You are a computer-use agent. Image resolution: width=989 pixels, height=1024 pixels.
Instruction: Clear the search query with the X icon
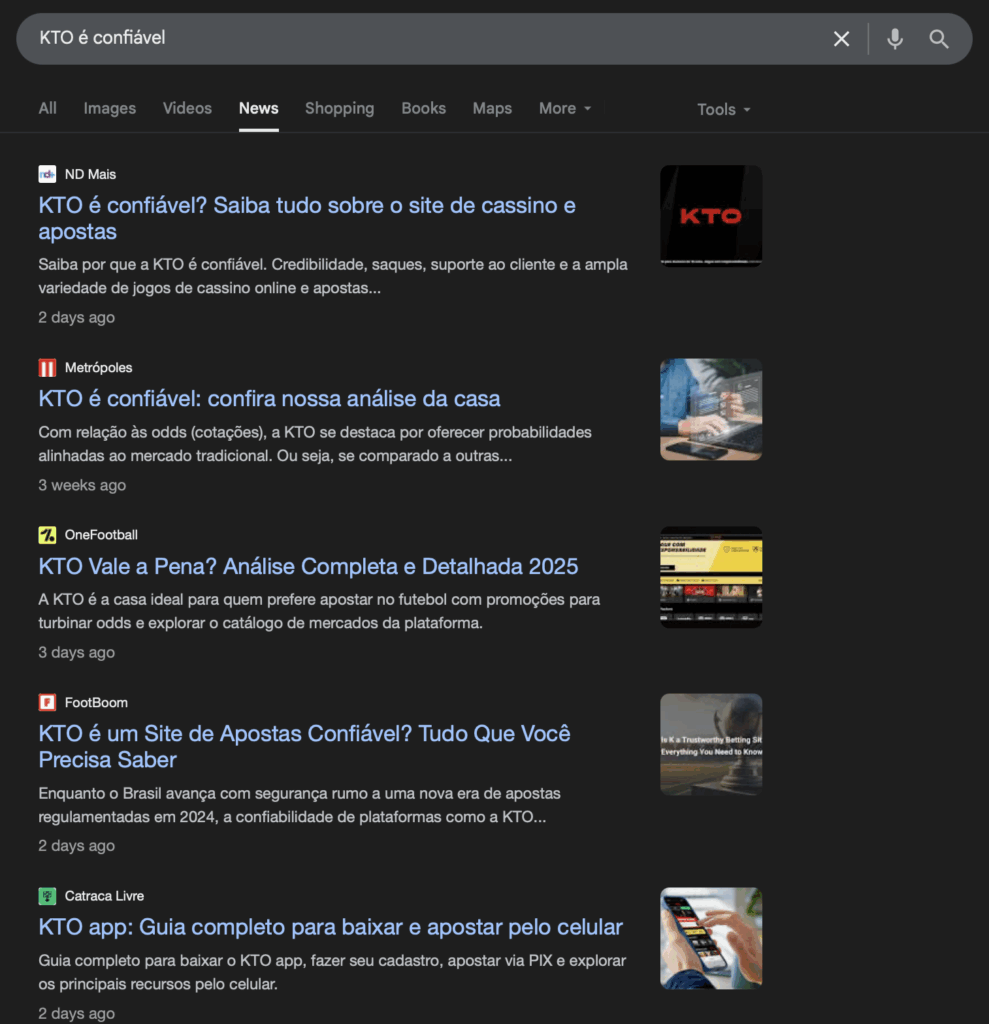tap(841, 39)
